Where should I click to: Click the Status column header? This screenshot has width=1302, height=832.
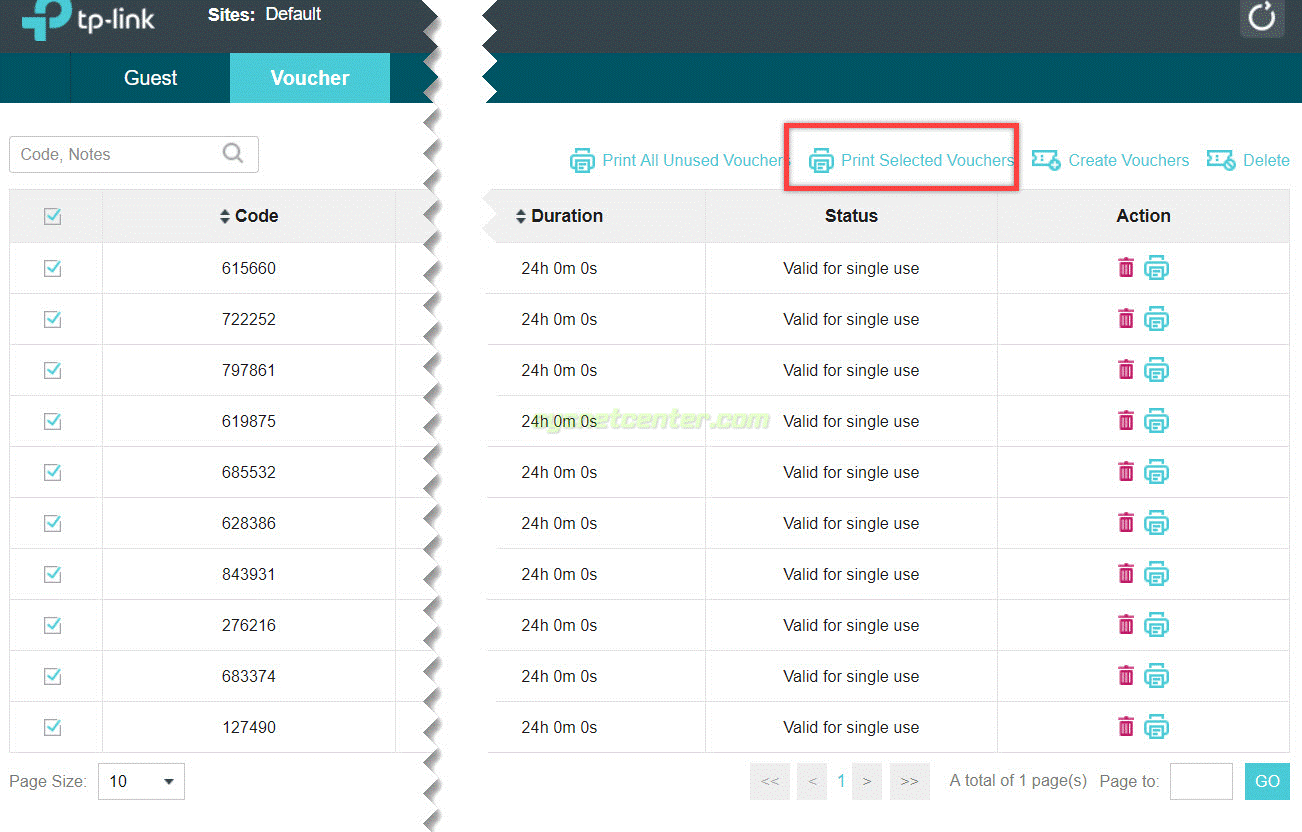click(x=851, y=216)
